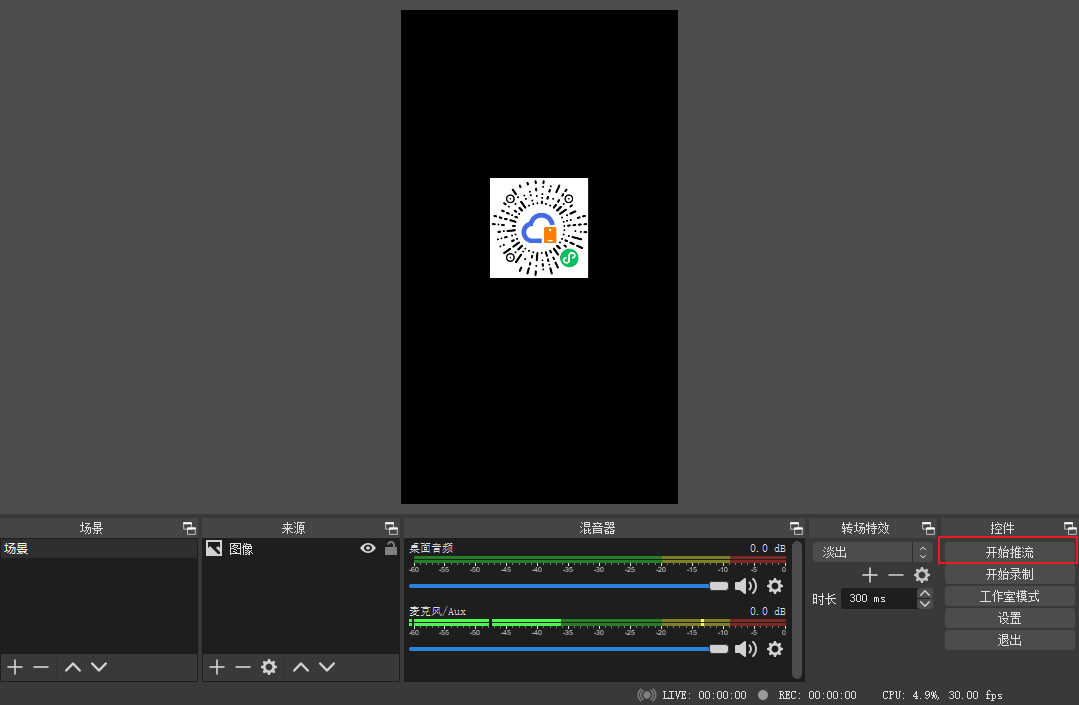Toggle lock on the 图像 source
Viewport: 1079px width, 705px height.
click(x=390, y=548)
